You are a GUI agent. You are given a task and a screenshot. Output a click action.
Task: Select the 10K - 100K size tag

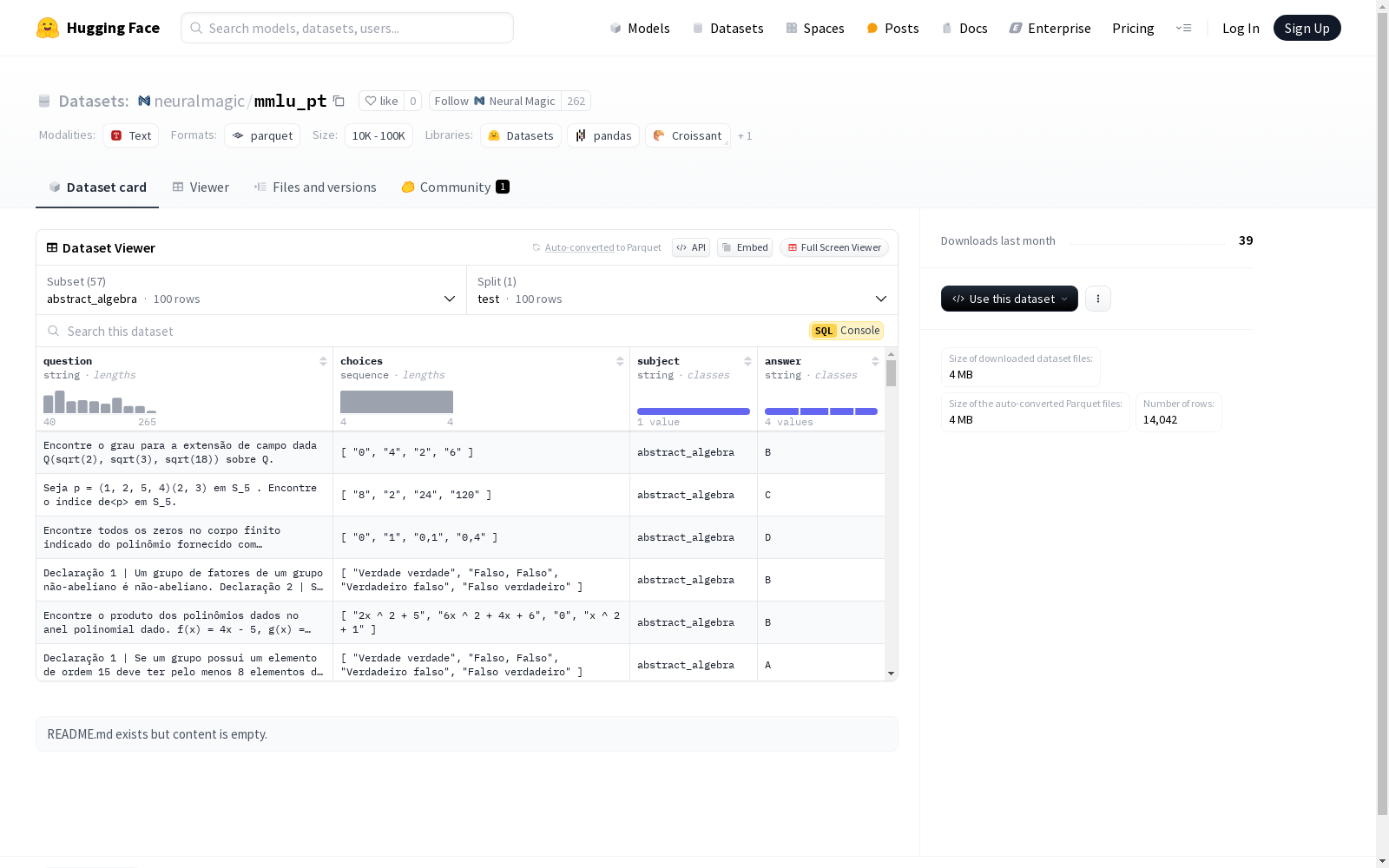(x=379, y=135)
